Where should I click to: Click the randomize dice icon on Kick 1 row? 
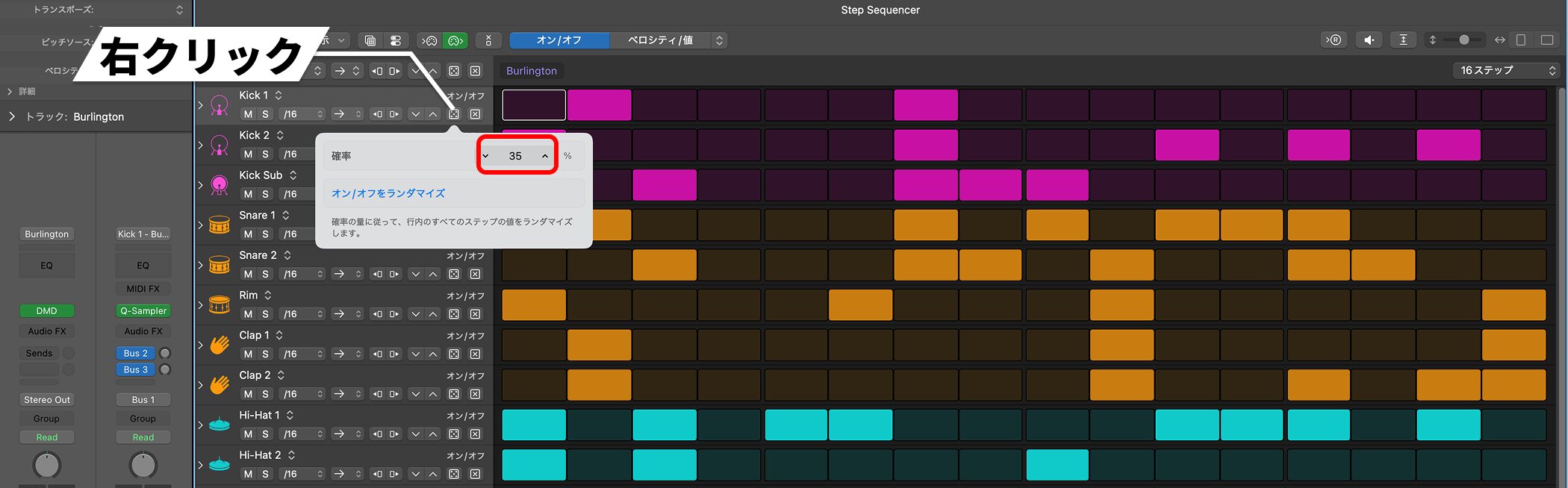(x=454, y=114)
